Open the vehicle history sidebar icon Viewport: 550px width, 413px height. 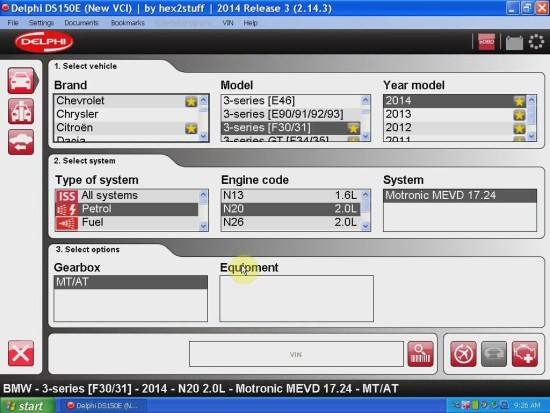click(21, 142)
